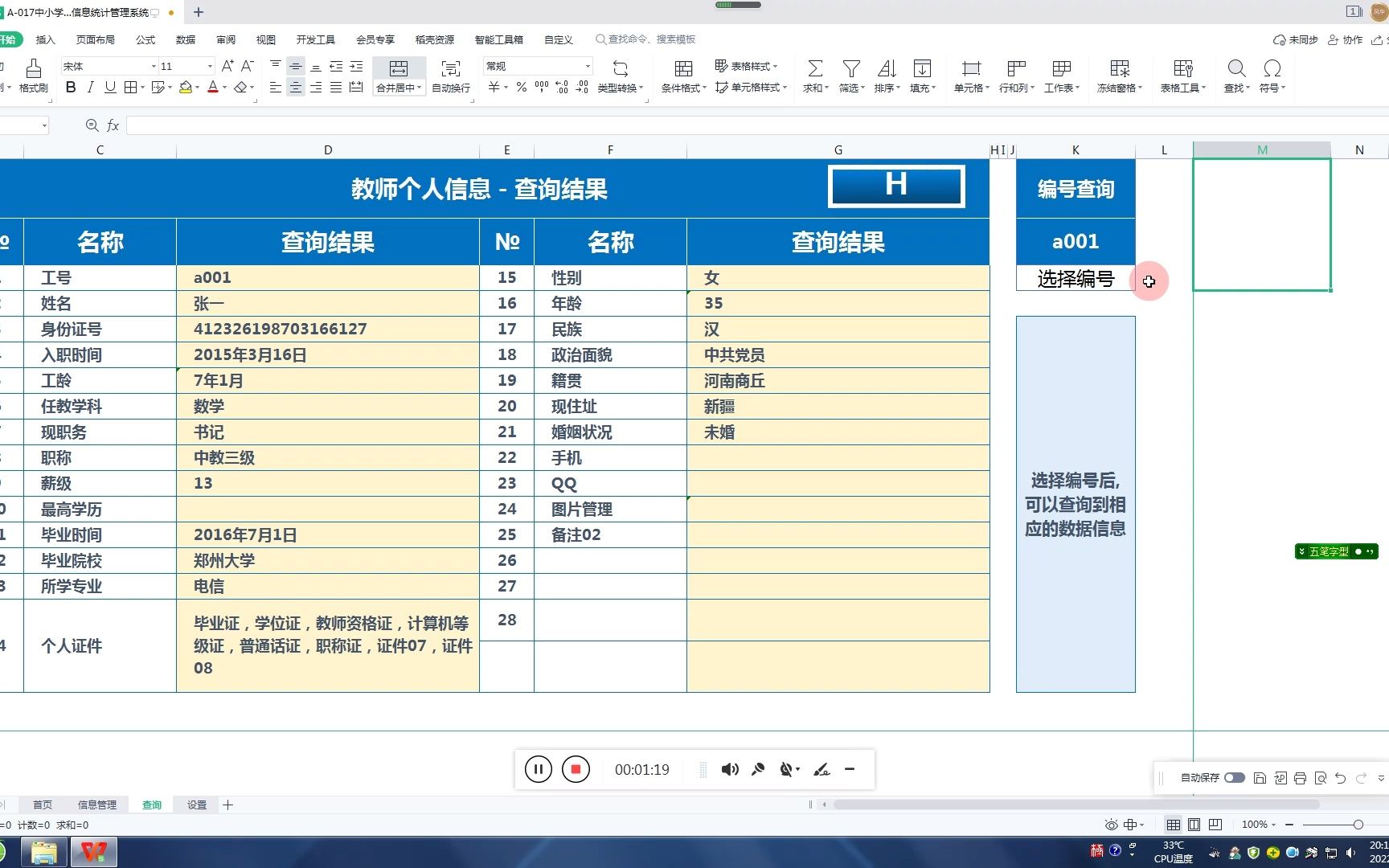Toggle underline formatting
1389x868 pixels.
(110, 87)
